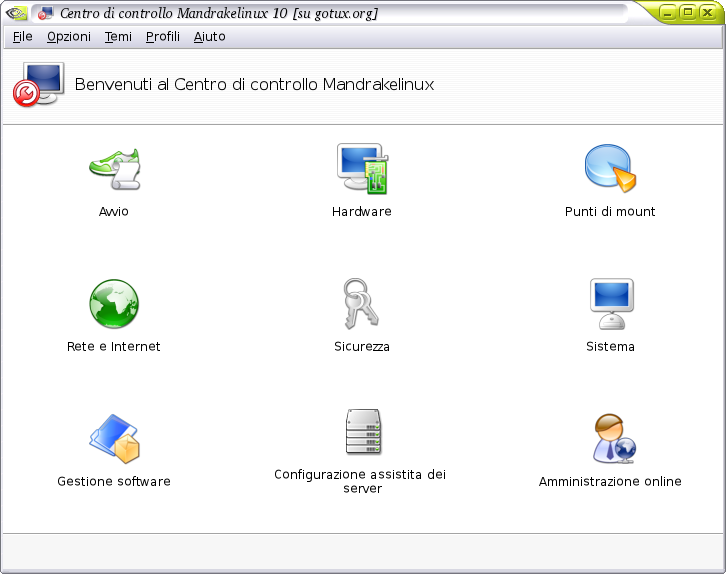Viewport: 726px width, 574px height.
Task: Open the Opzioni menu
Action: (x=69, y=37)
